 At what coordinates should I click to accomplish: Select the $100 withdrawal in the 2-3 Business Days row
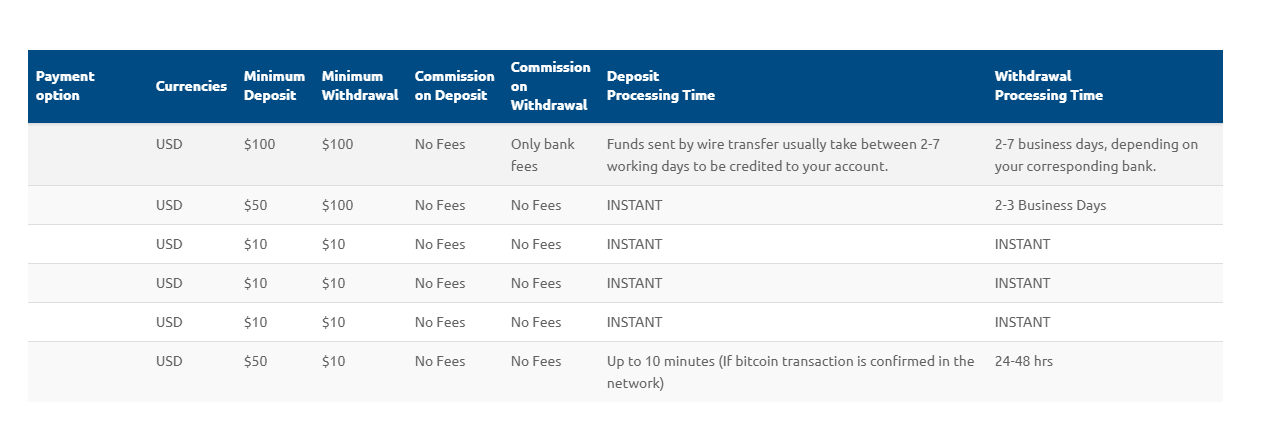point(338,205)
